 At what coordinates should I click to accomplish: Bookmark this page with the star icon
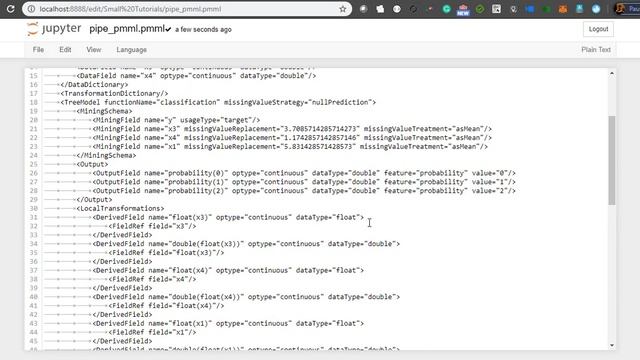pos(342,9)
